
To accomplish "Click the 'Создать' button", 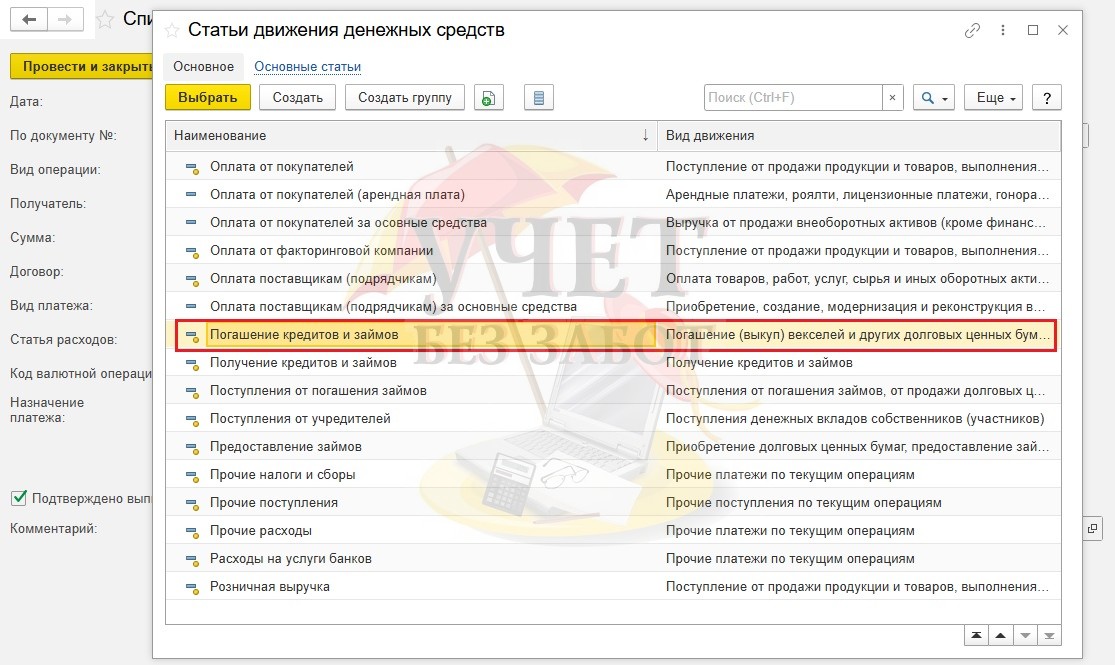I will [x=297, y=98].
